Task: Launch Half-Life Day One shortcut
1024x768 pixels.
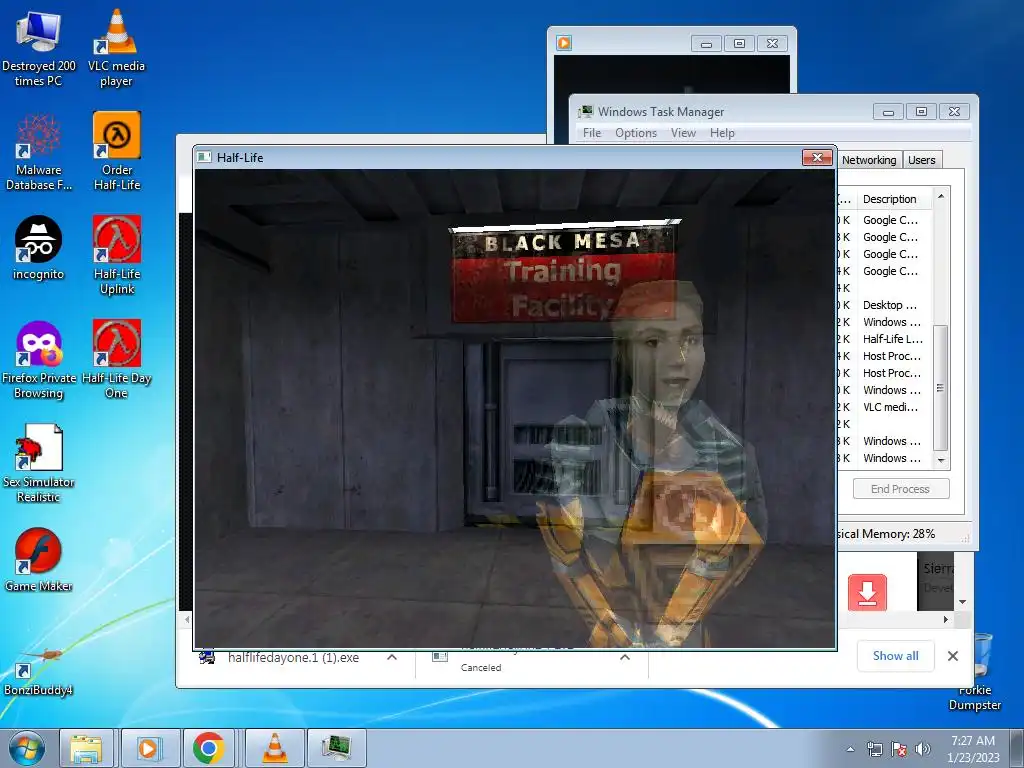Action: click(x=116, y=359)
